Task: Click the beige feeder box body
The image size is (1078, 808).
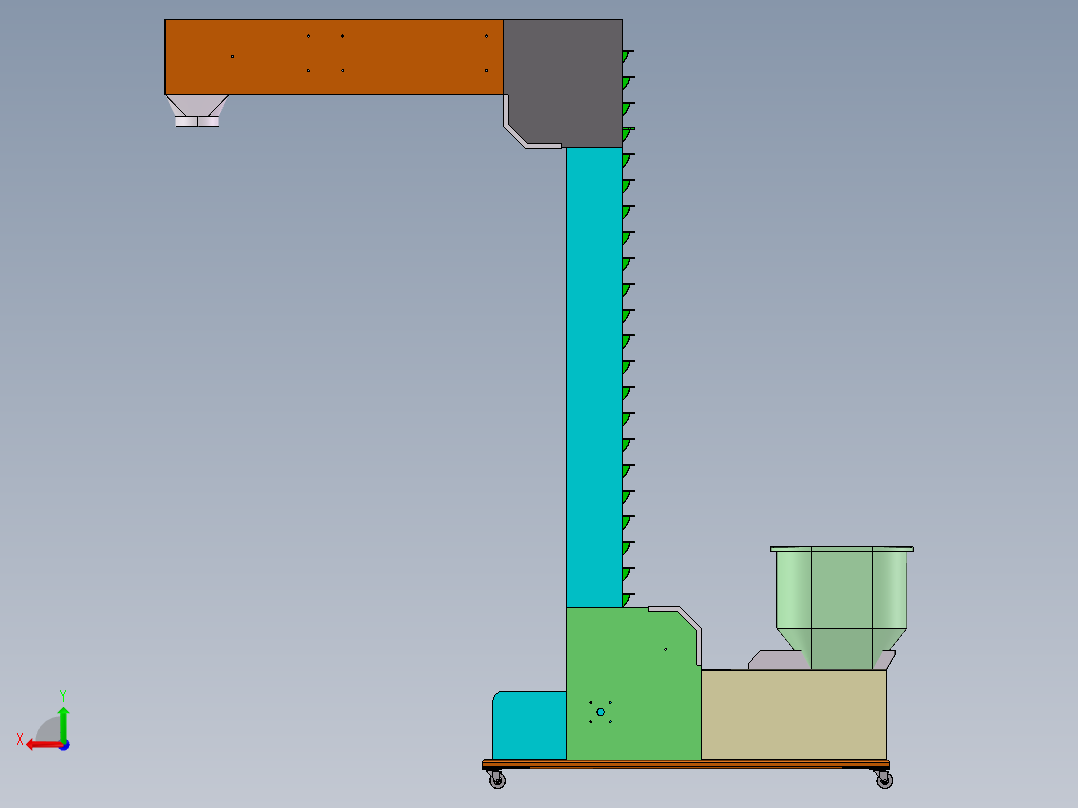Action: pyautogui.click(x=794, y=715)
